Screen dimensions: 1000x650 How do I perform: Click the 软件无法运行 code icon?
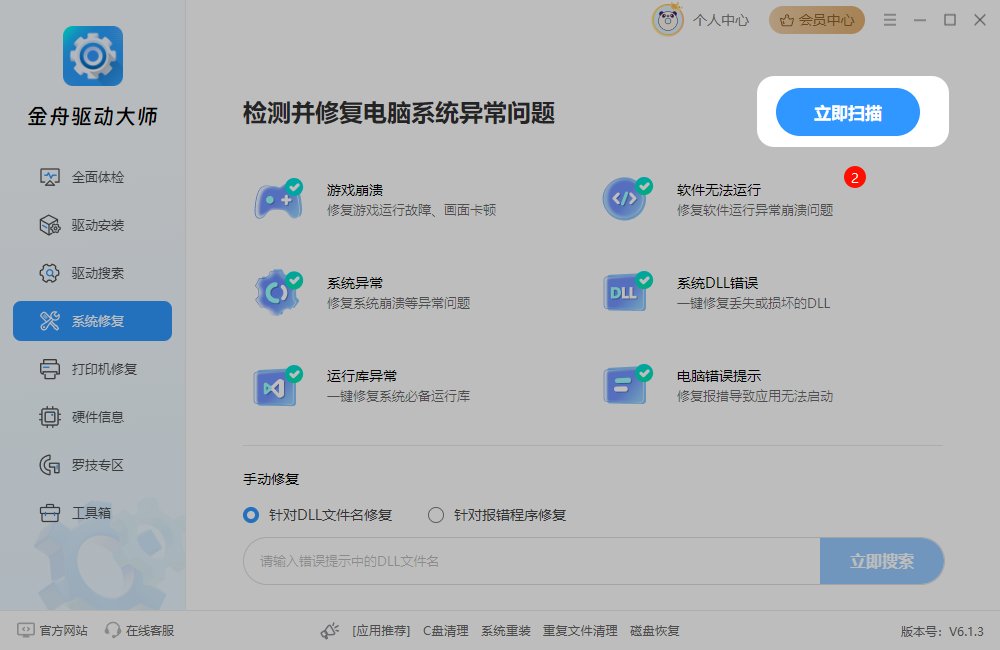pyautogui.click(x=627, y=199)
